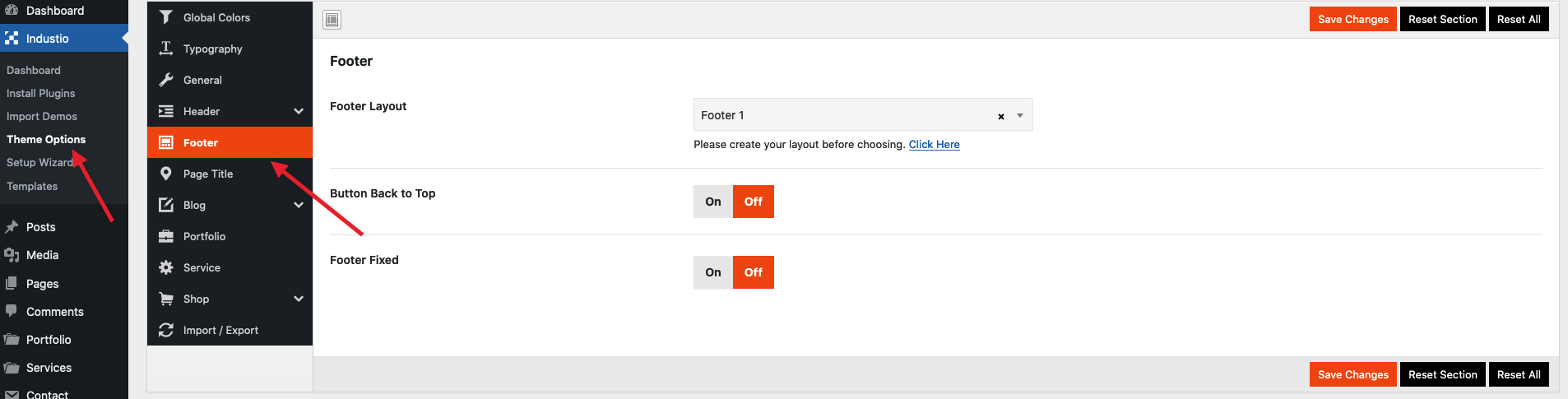Open the Footer Layout dropdown
The width and height of the screenshot is (1568, 399).
pos(863,115)
